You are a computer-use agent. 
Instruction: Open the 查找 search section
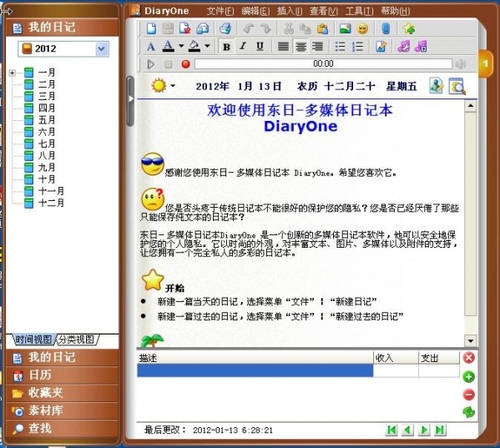pos(62,428)
